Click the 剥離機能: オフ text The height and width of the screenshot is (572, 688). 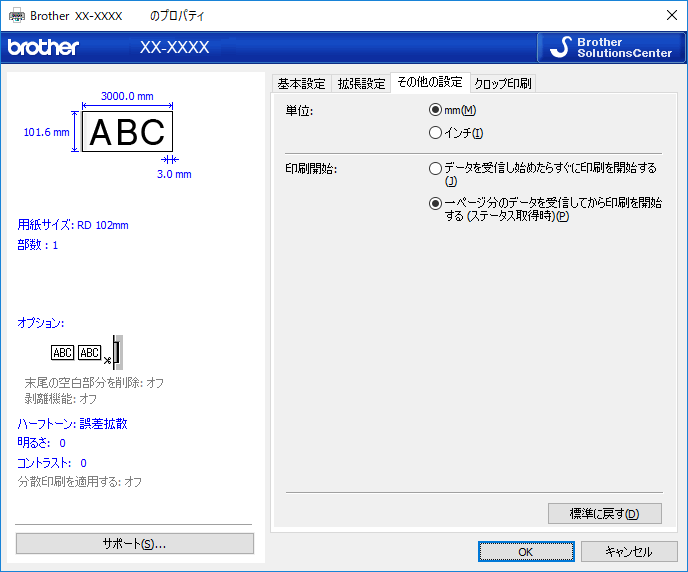[61, 399]
